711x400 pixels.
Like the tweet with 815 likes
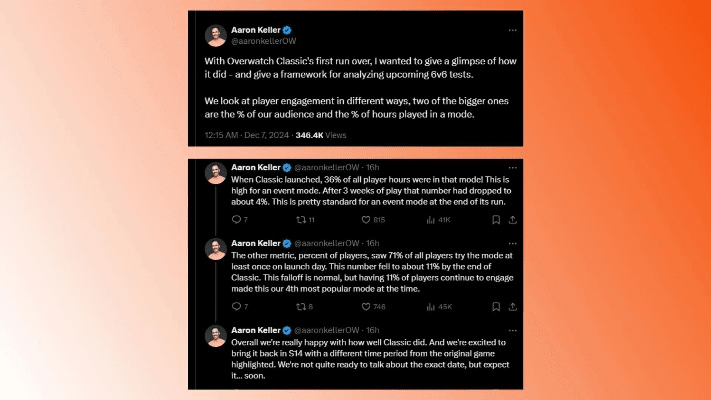click(x=369, y=219)
